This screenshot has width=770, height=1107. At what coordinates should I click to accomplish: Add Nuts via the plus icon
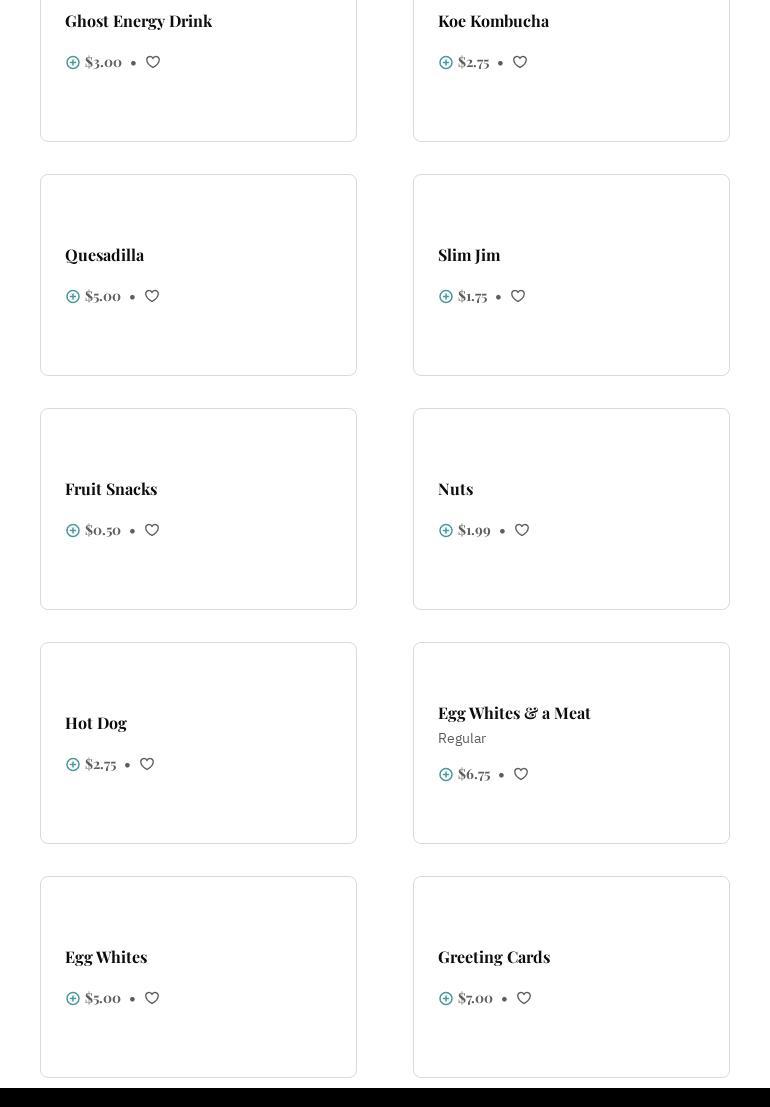(446, 530)
